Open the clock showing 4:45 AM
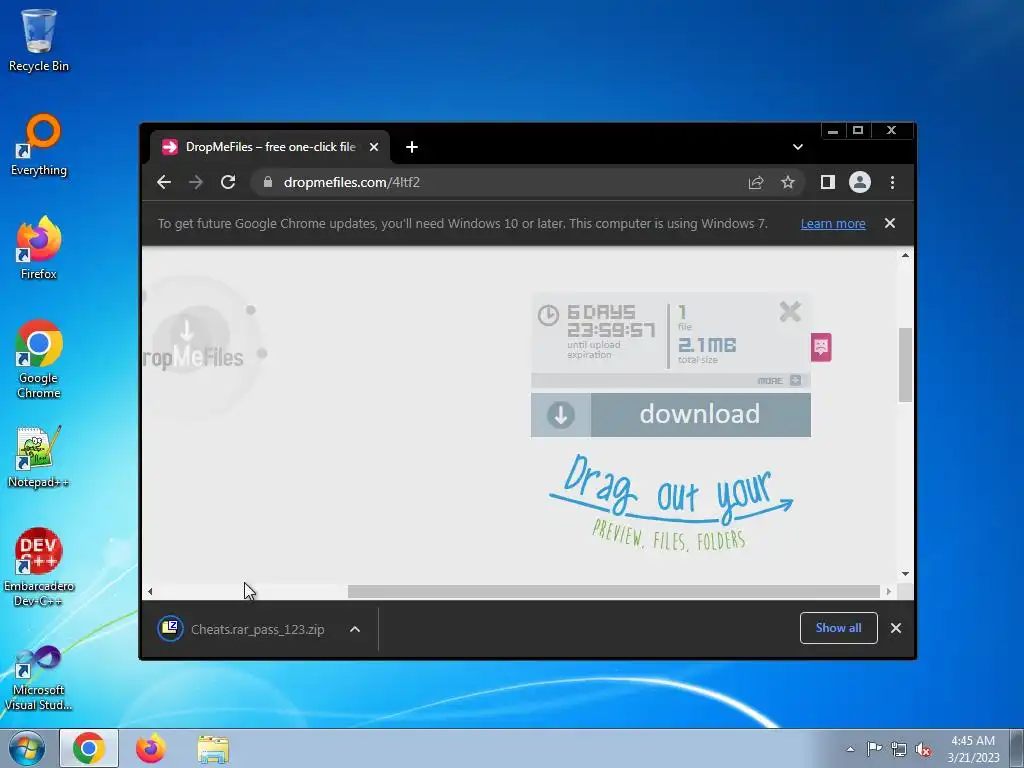The image size is (1024, 768). click(x=972, y=749)
